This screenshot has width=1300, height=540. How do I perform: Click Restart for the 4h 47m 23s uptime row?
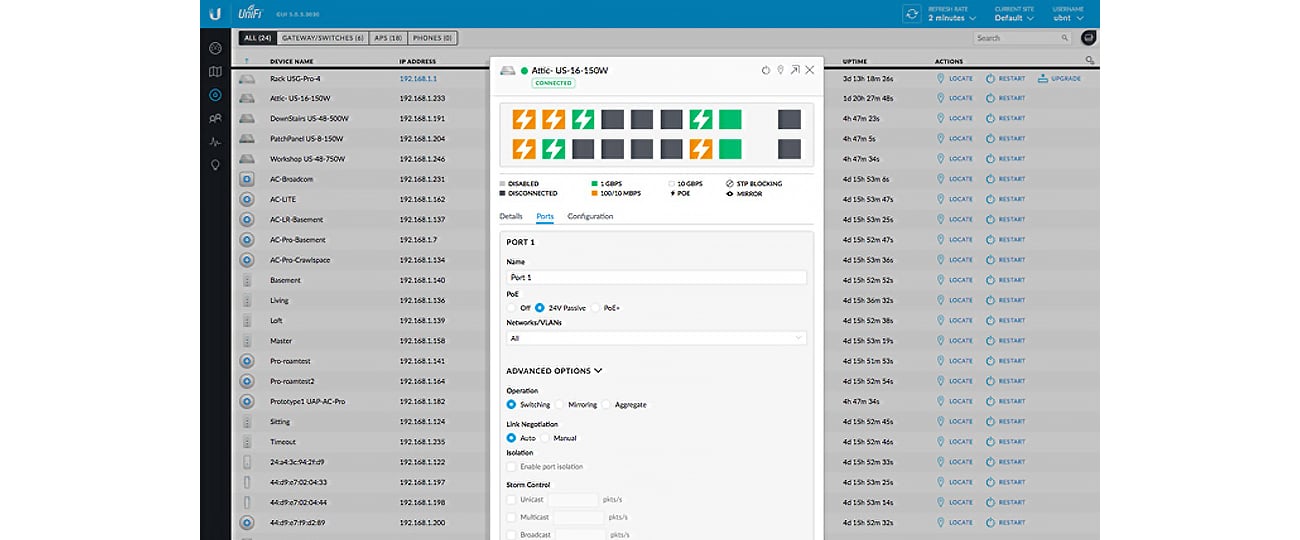coord(1006,118)
